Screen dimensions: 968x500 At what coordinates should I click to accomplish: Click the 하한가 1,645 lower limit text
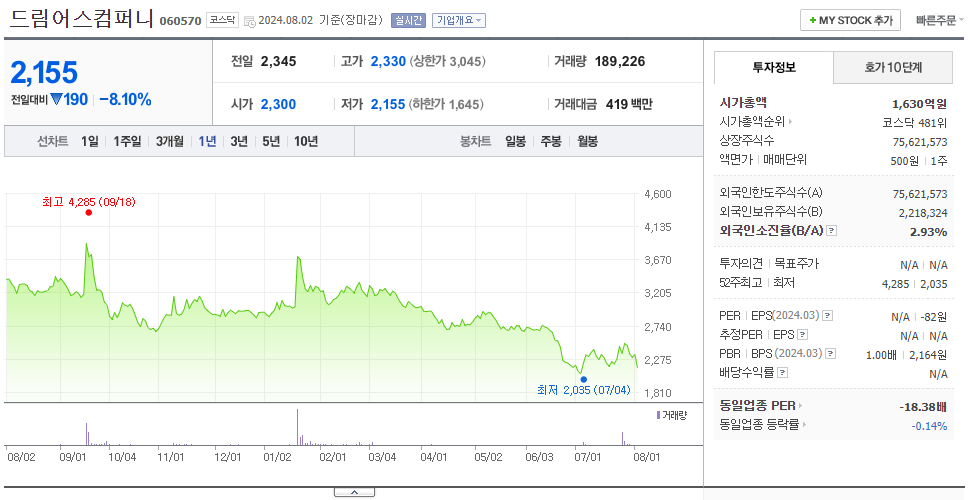pyautogui.click(x=446, y=104)
